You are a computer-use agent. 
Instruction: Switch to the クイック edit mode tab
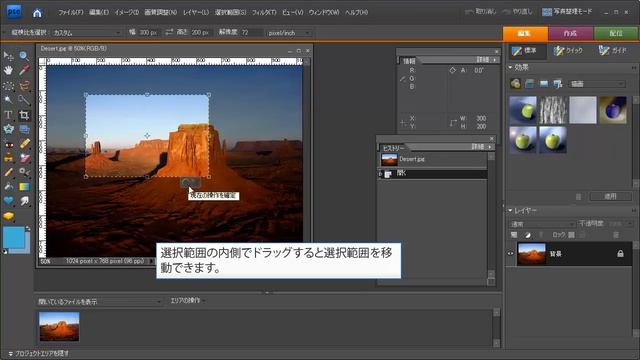coord(568,51)
